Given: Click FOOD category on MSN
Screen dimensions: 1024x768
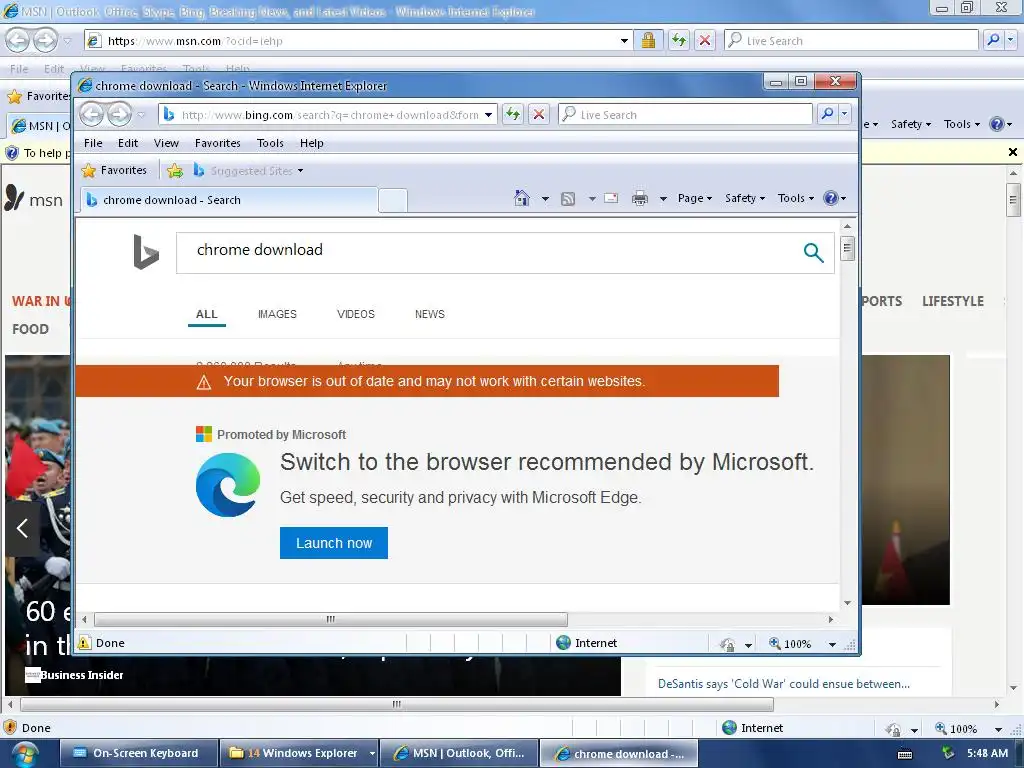Looking at the screenshot, I should click(x=30, y=329).
